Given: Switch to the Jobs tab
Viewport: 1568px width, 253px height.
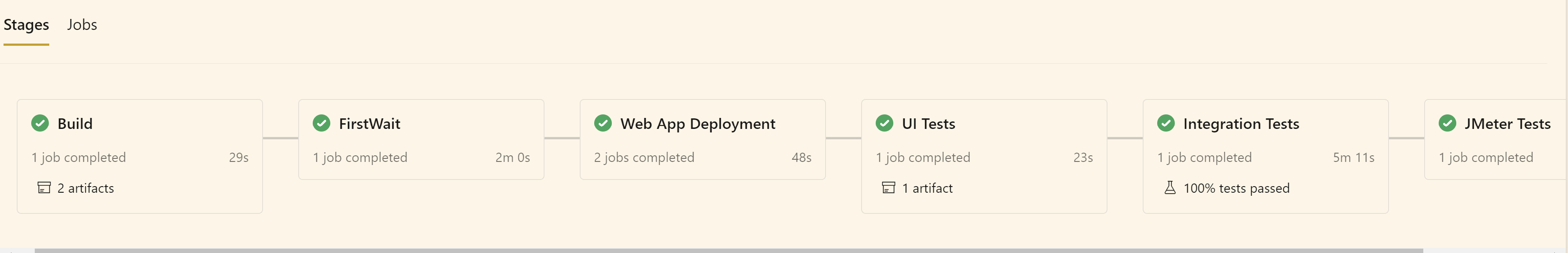Looking at the screenshot, I should (82, 25).
